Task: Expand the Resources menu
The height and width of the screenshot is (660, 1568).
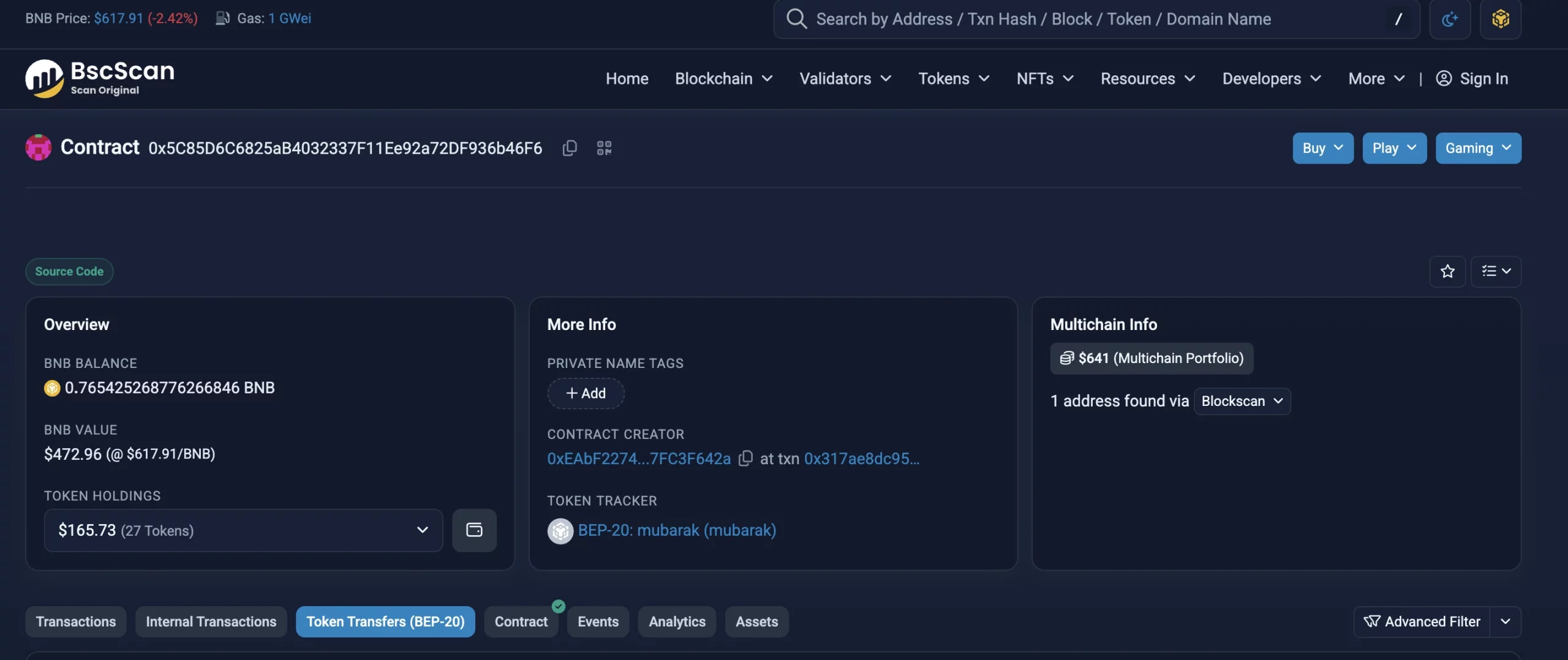Action: point(1148,78)
